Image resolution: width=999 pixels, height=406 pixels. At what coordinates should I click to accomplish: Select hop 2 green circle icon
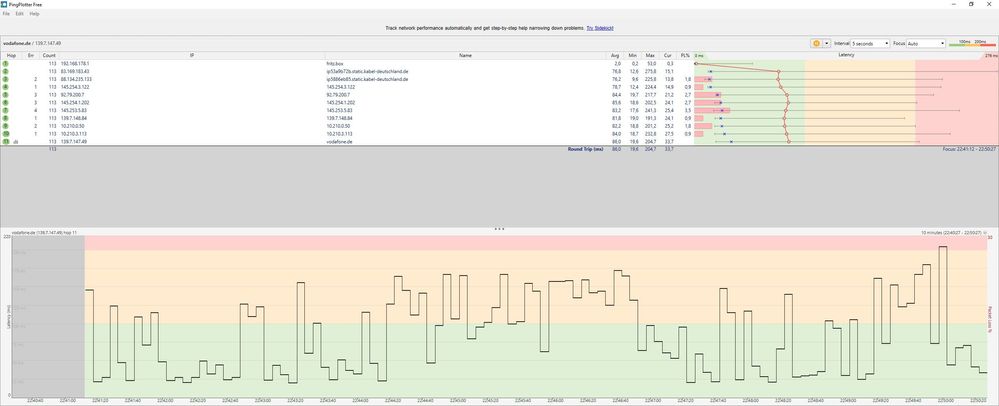(x=5, y=71)
